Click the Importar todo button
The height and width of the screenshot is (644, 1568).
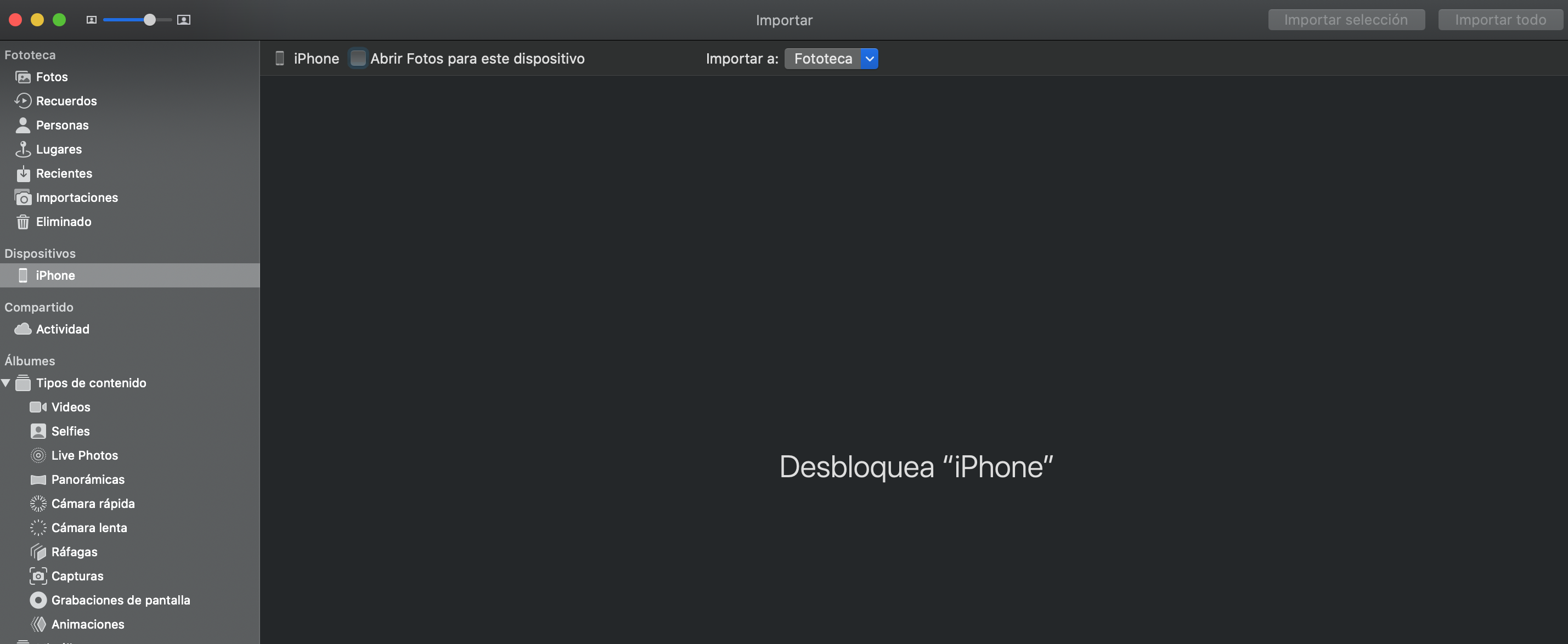[x=1500, y=20]
